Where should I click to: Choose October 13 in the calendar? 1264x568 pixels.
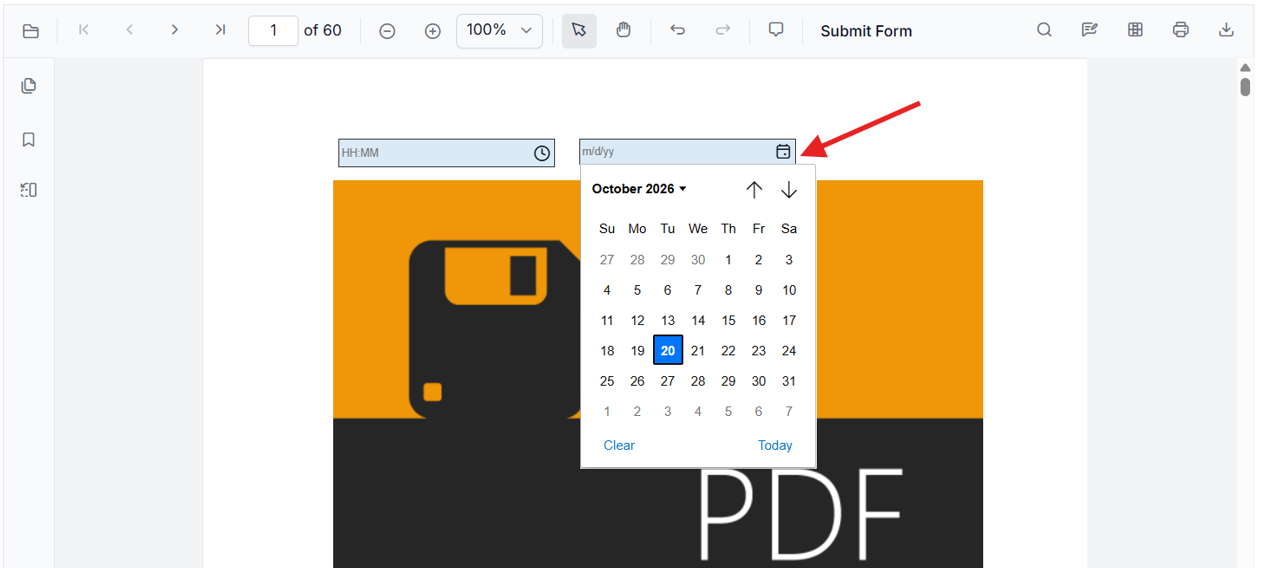[x=668, y=320]
